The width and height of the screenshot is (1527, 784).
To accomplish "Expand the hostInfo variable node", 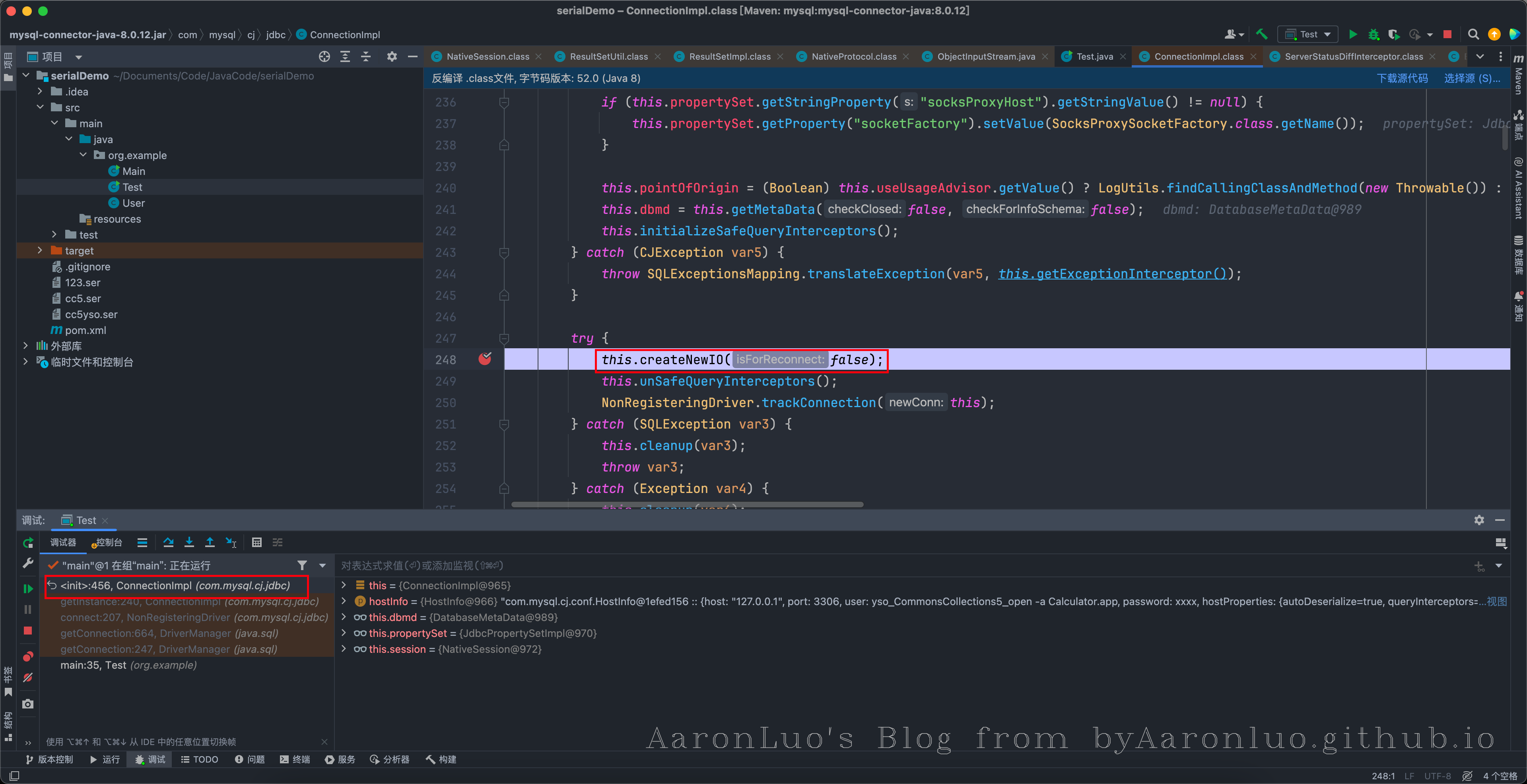I will tap(344, 601).
